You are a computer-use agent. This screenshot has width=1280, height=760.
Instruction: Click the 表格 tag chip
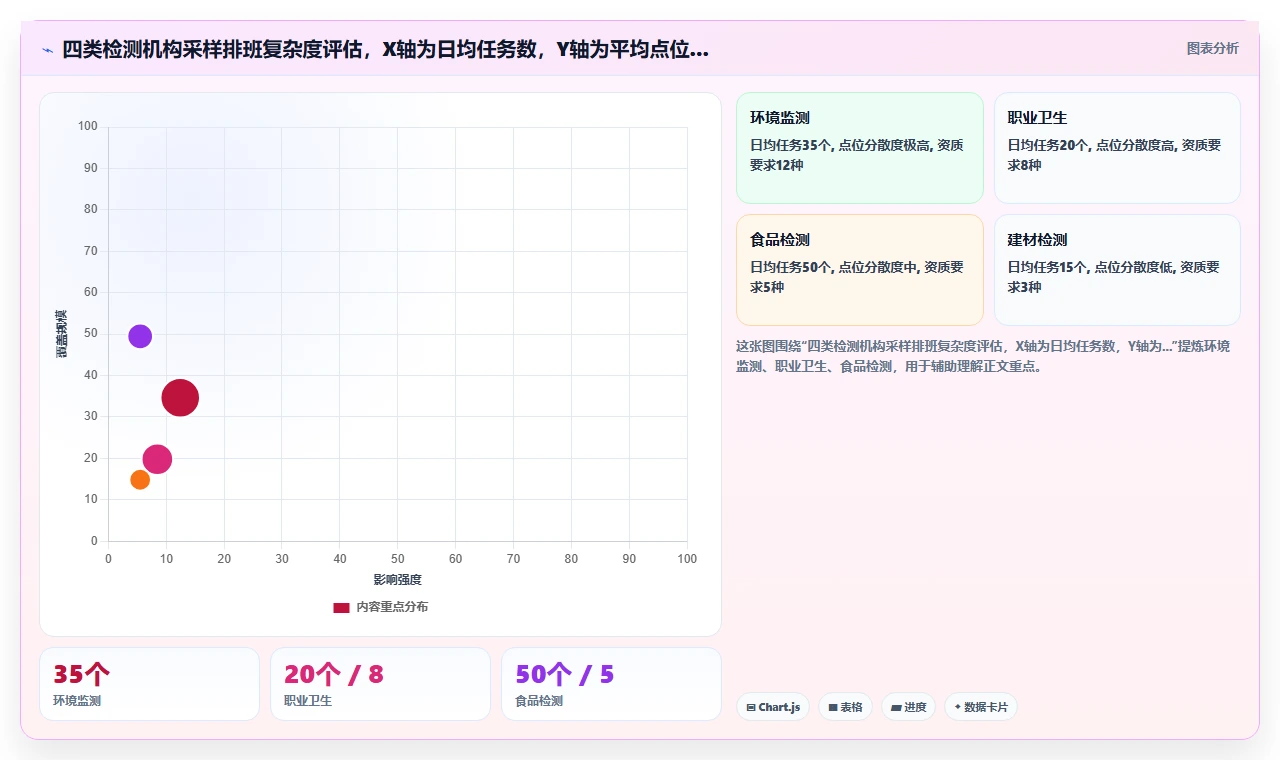click(x=845, y=707)
